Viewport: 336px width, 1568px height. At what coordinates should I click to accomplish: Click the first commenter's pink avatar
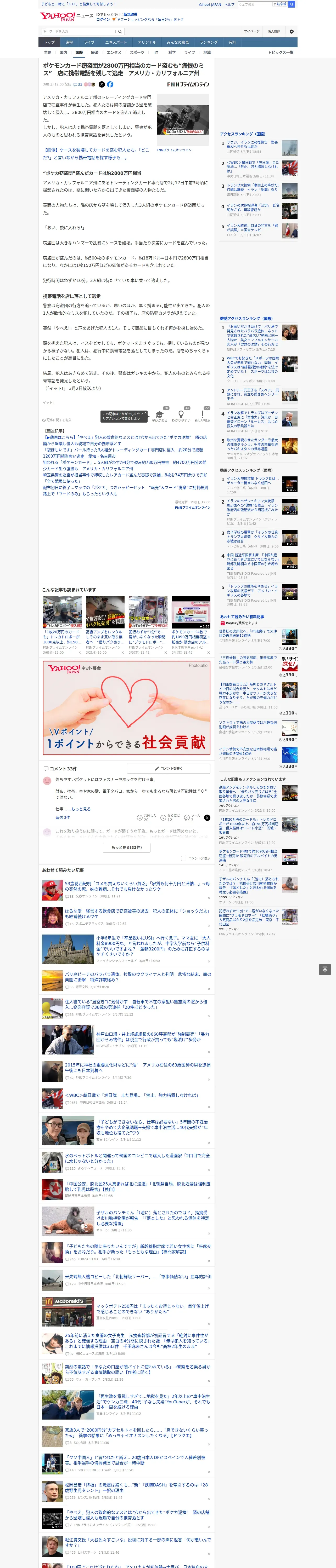[x=47, y=780]
